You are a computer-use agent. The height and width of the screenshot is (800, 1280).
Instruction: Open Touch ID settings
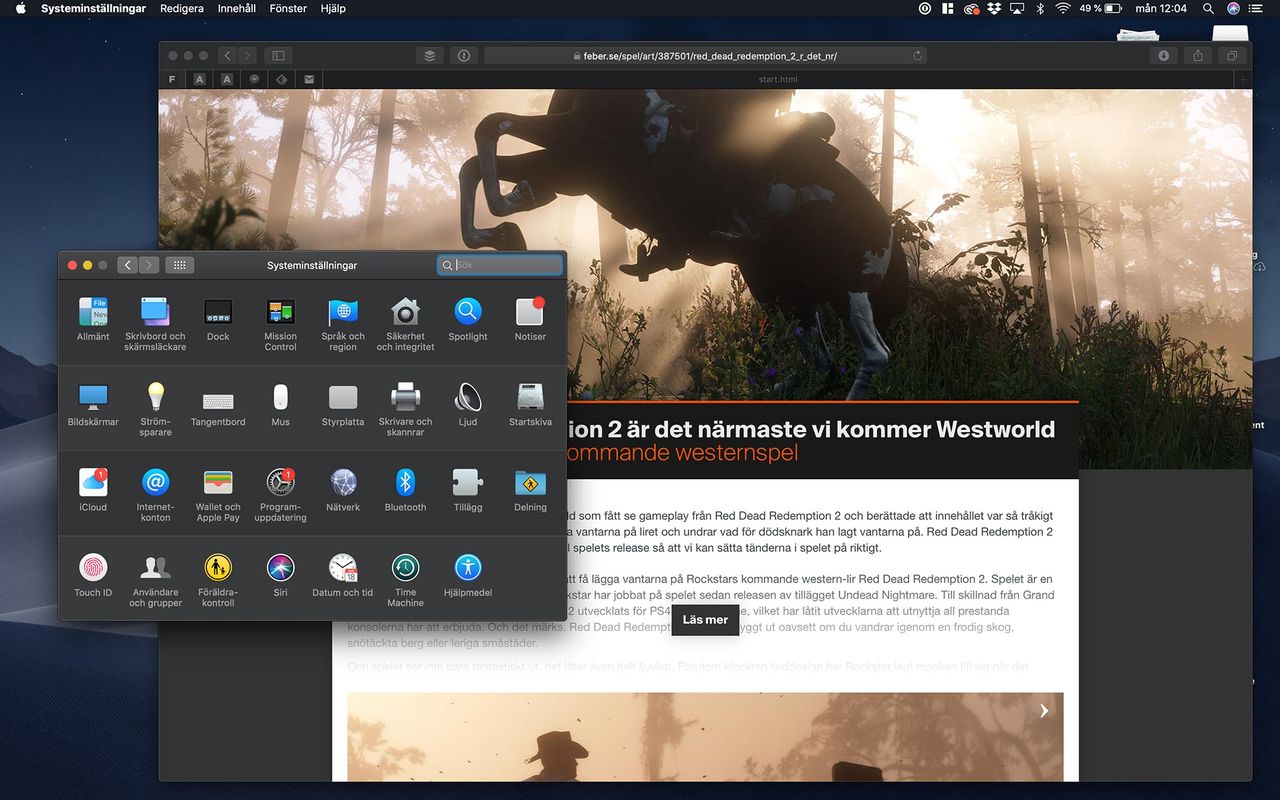point(93,575)
